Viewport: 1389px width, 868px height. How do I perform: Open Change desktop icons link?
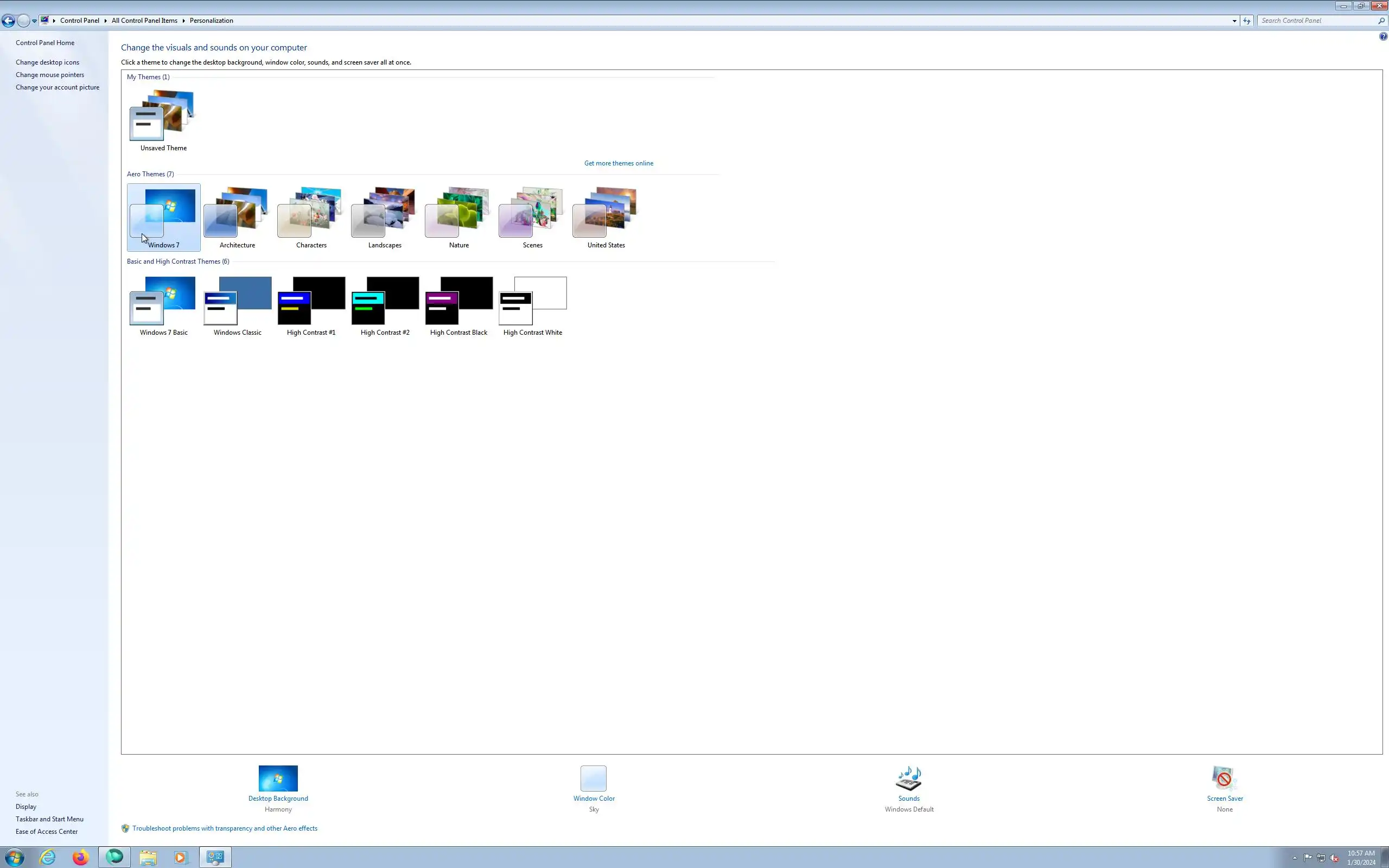point(47,62)
